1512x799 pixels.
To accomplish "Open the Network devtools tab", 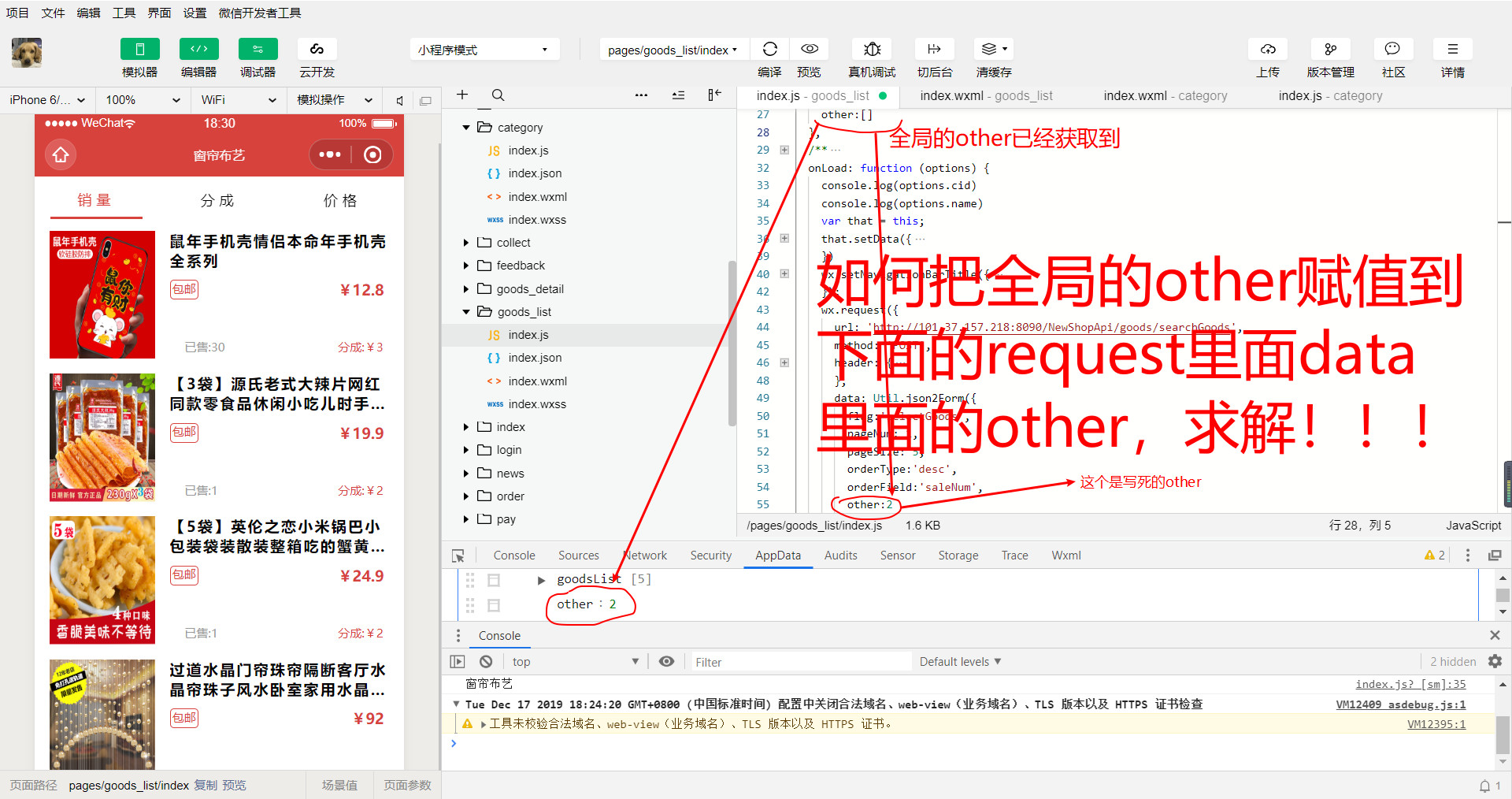I will pyautogui.click(x=645, y=556).
